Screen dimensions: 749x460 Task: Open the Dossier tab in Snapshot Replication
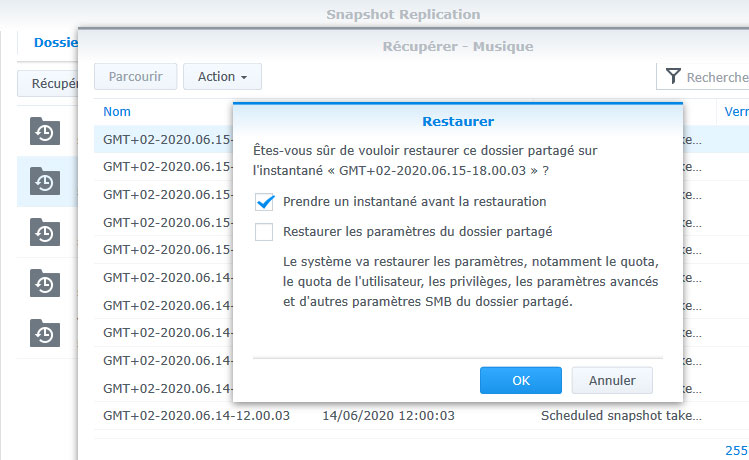click(x=55, y=43)
